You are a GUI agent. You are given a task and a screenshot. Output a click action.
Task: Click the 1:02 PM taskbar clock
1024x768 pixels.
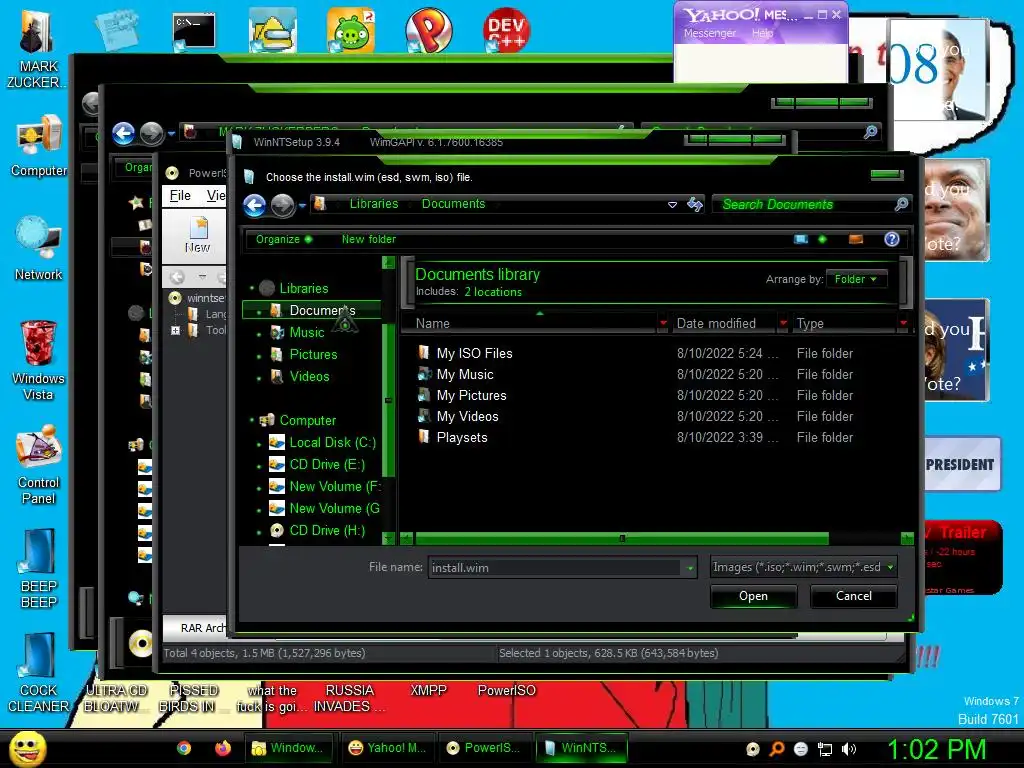(x=936, y=749)
